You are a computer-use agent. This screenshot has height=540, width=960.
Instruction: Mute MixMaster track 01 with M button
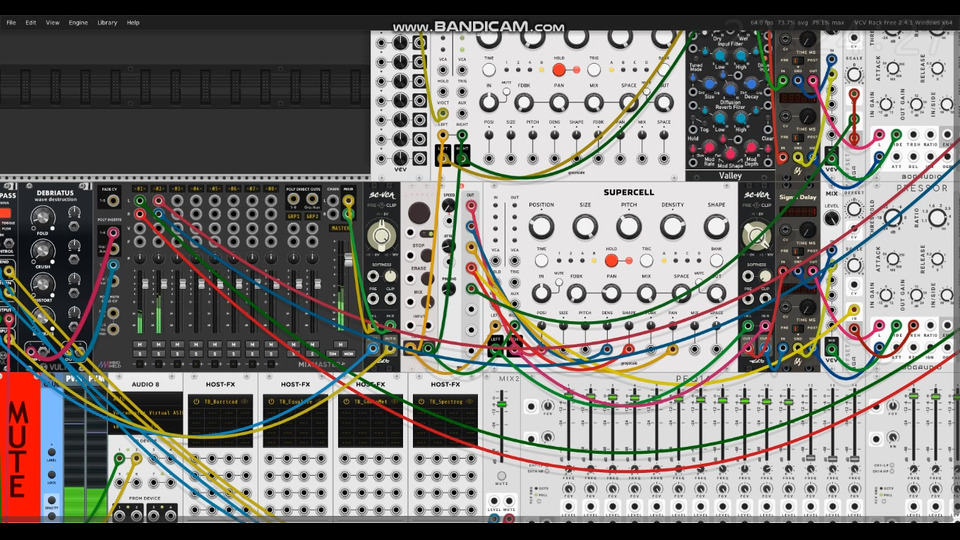pyautogui.click(x=140, y=345)
